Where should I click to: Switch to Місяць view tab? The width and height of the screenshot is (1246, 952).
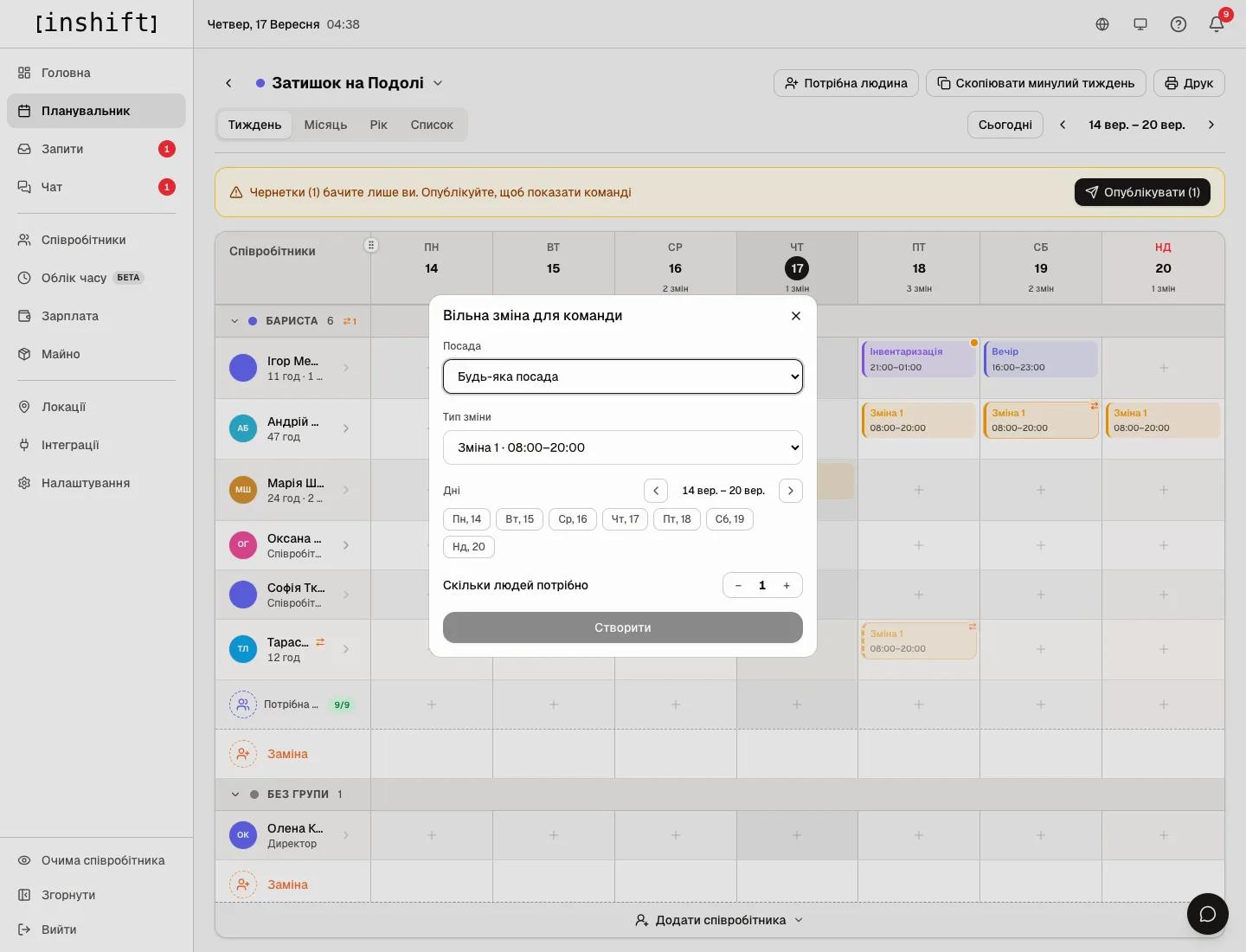(325, 125)
